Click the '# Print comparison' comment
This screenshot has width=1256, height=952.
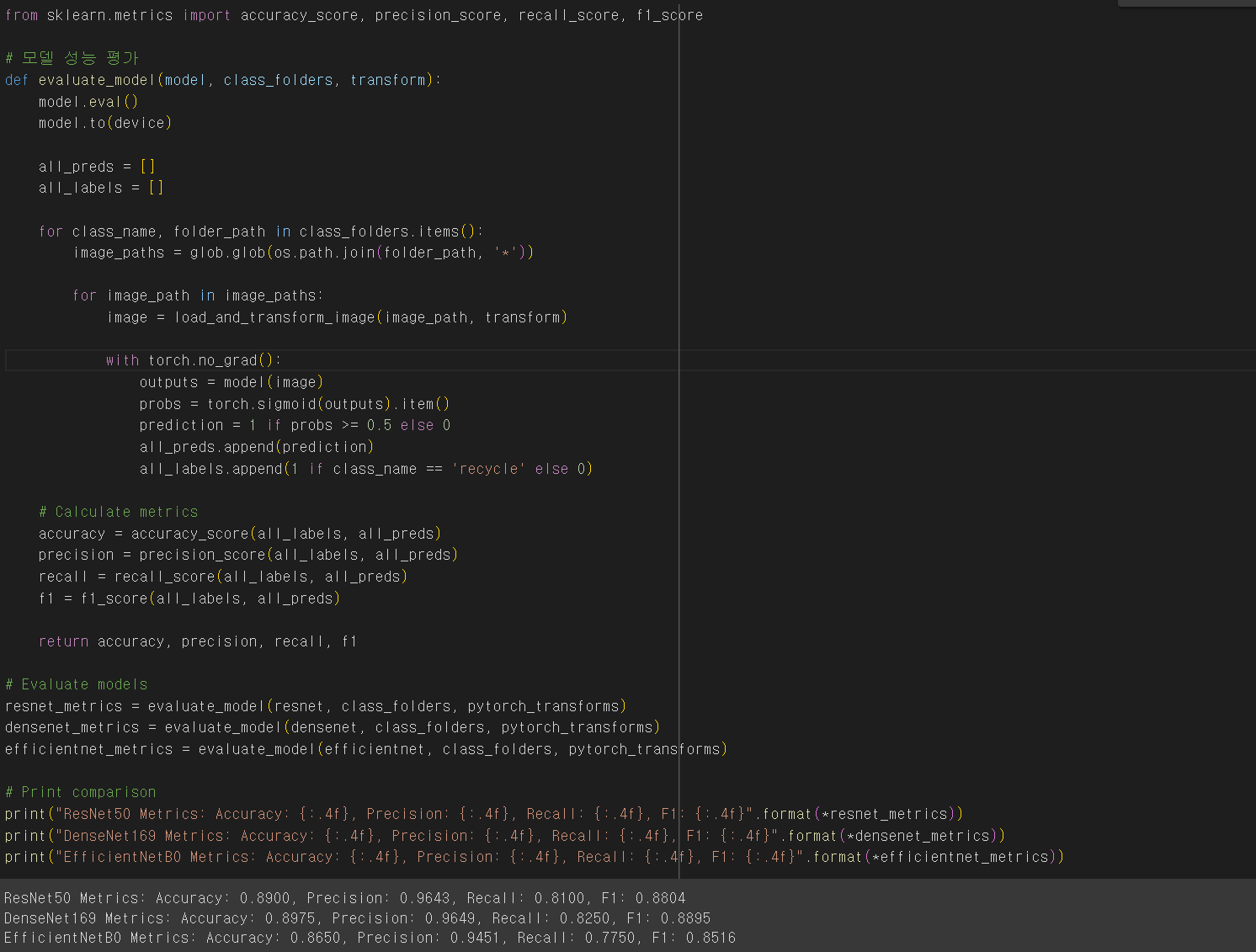coord(80,792)
